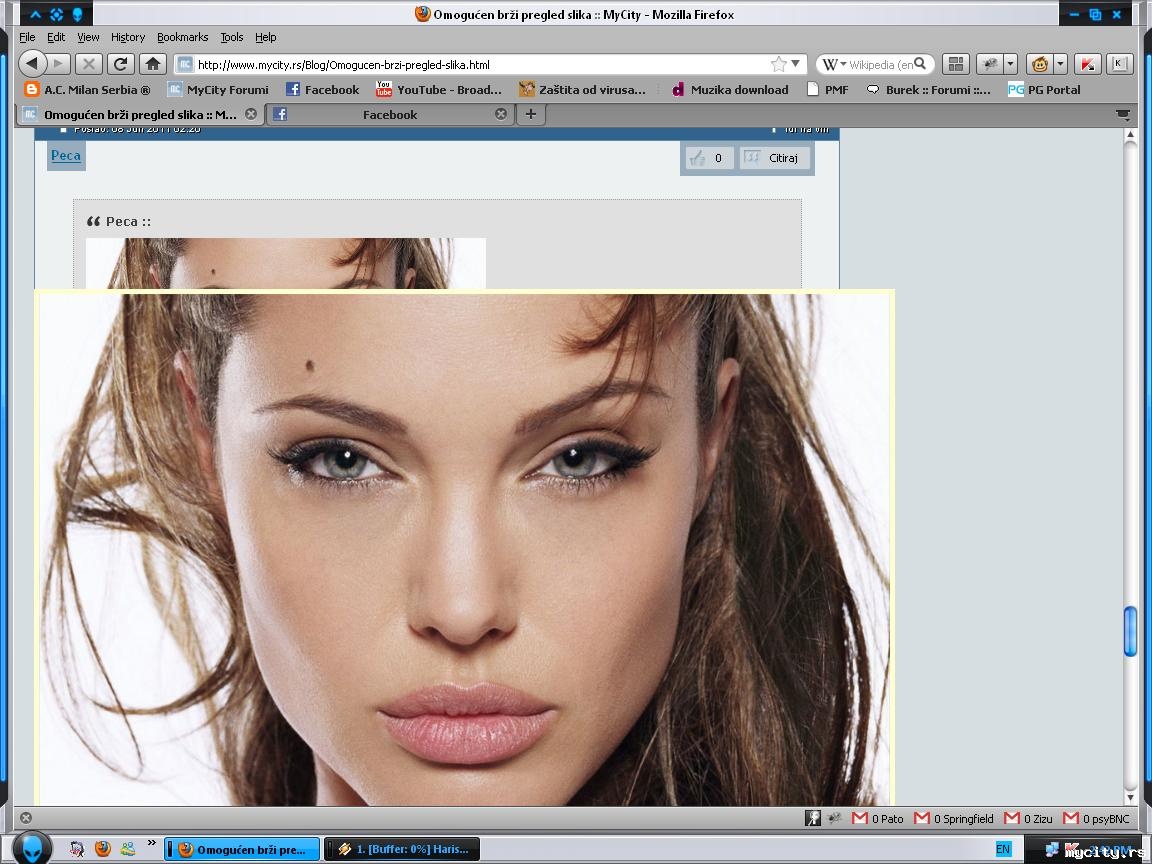Click the spider add-on toolbar icon
The width and height of the screenshot is (1152, 864).
[x=990, y=64]
